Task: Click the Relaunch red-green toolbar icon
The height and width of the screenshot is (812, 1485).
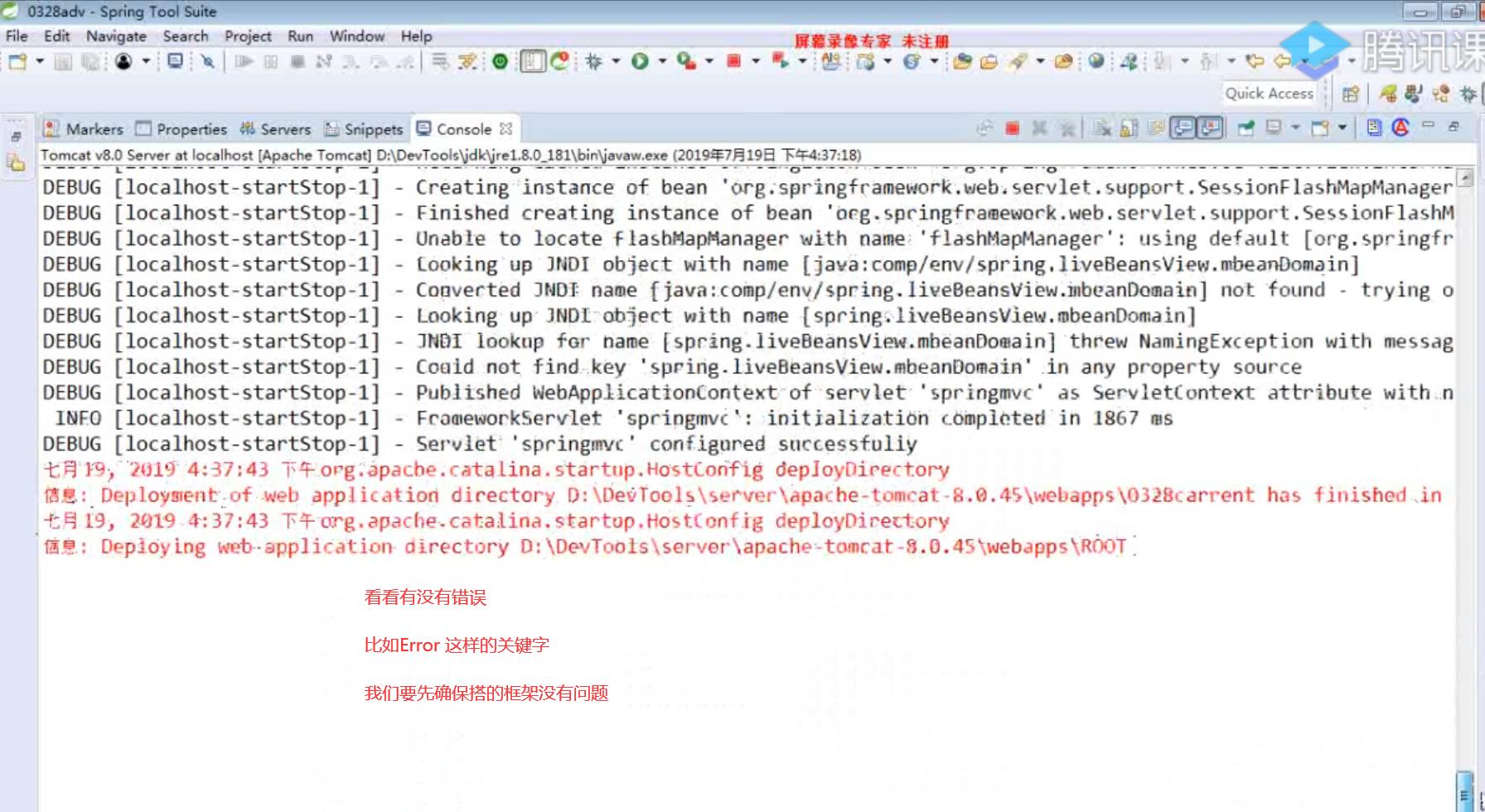Action: click(780, 61)
